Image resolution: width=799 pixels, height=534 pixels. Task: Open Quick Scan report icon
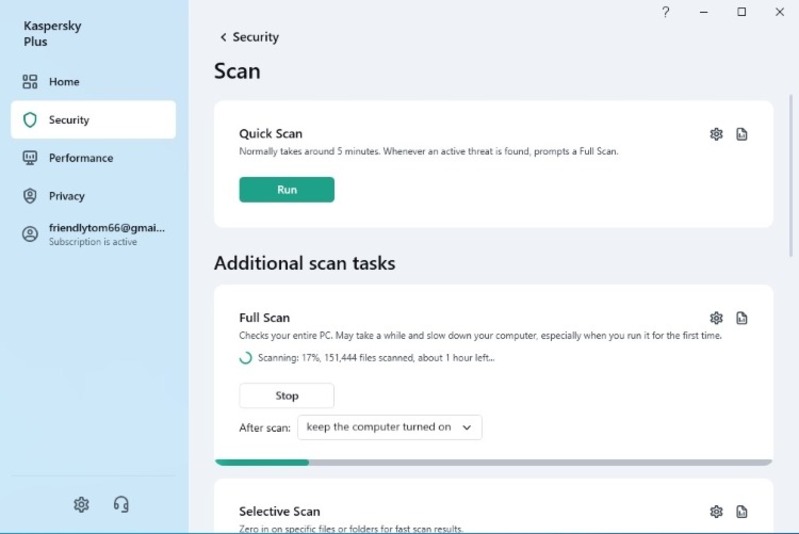(741, 134)
